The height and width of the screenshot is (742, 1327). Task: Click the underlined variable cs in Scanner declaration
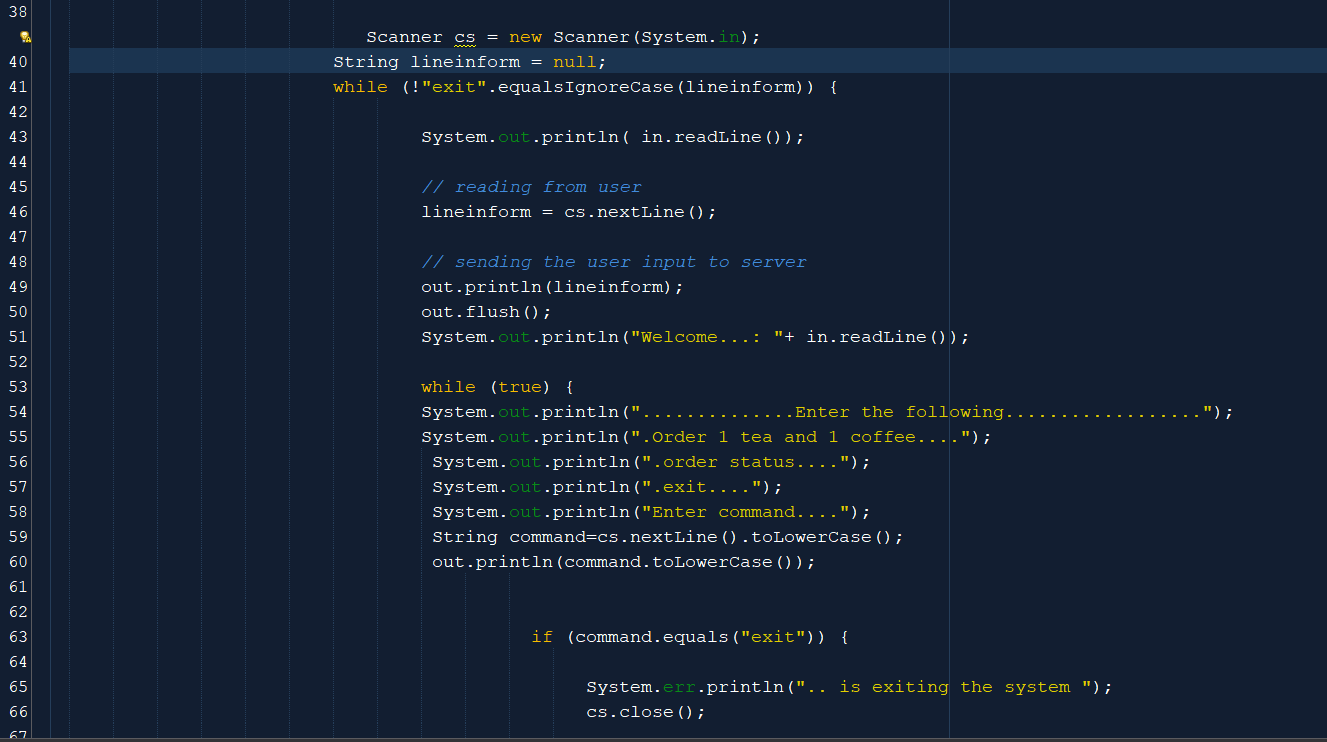(x=465, y=37)
